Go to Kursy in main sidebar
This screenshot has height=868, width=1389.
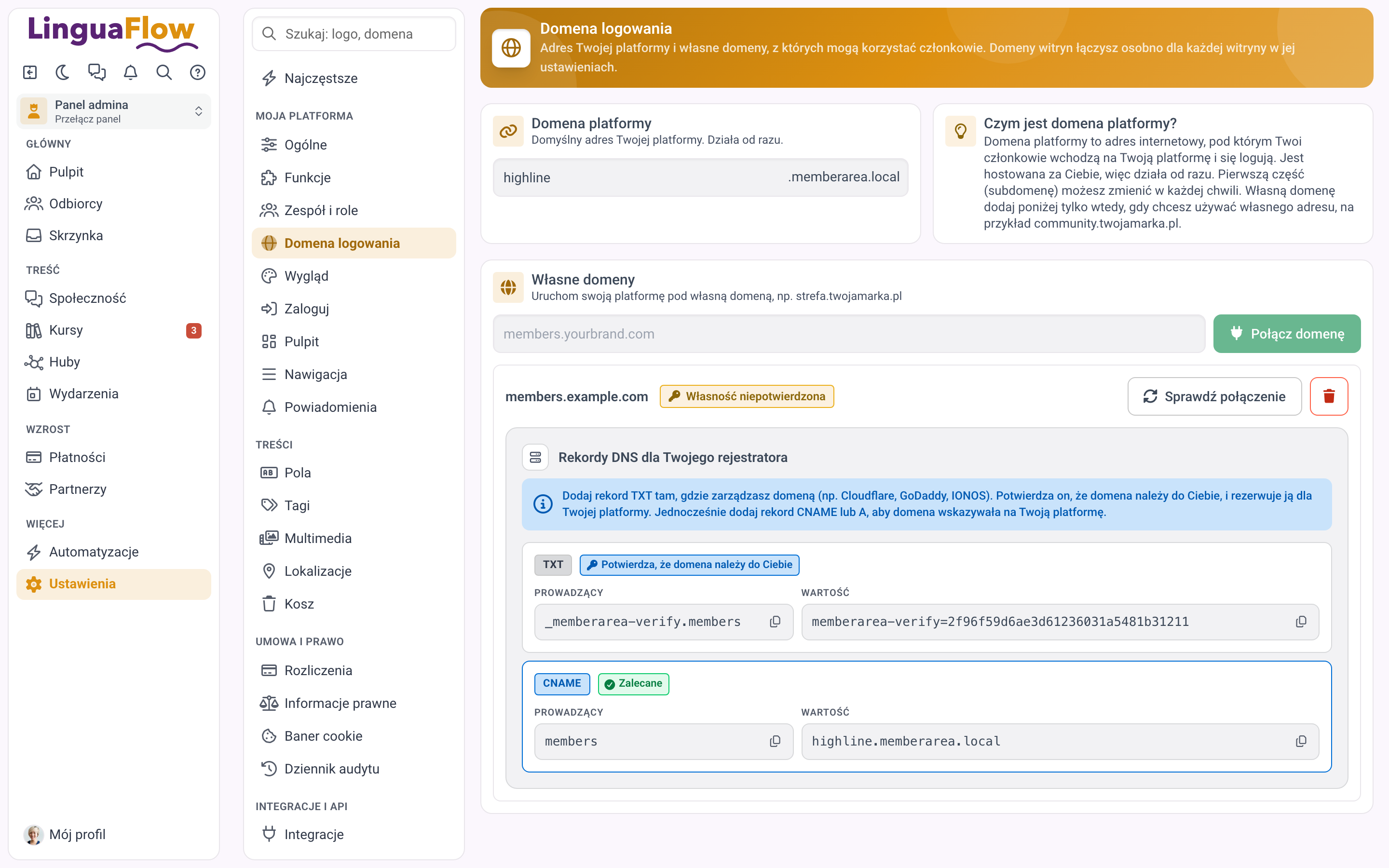click(x=114, y=330)
